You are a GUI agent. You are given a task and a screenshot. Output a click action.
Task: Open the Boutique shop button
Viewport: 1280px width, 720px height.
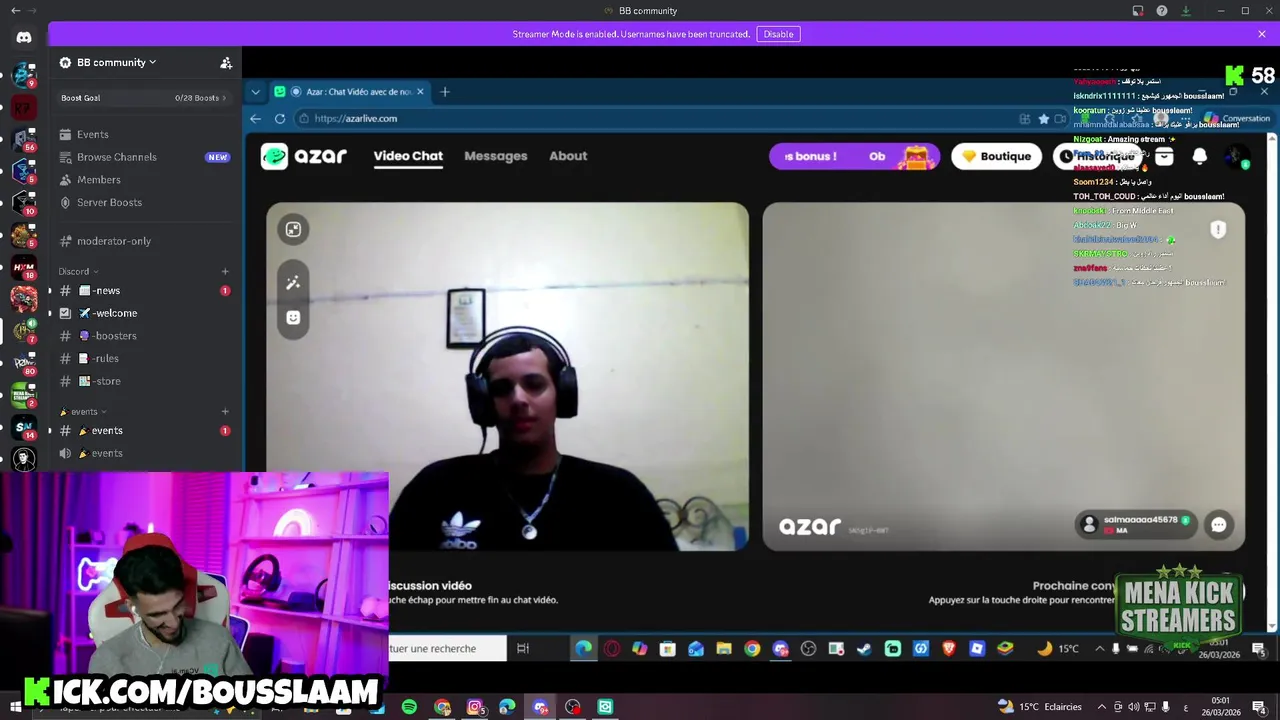(x=996, y=156)
